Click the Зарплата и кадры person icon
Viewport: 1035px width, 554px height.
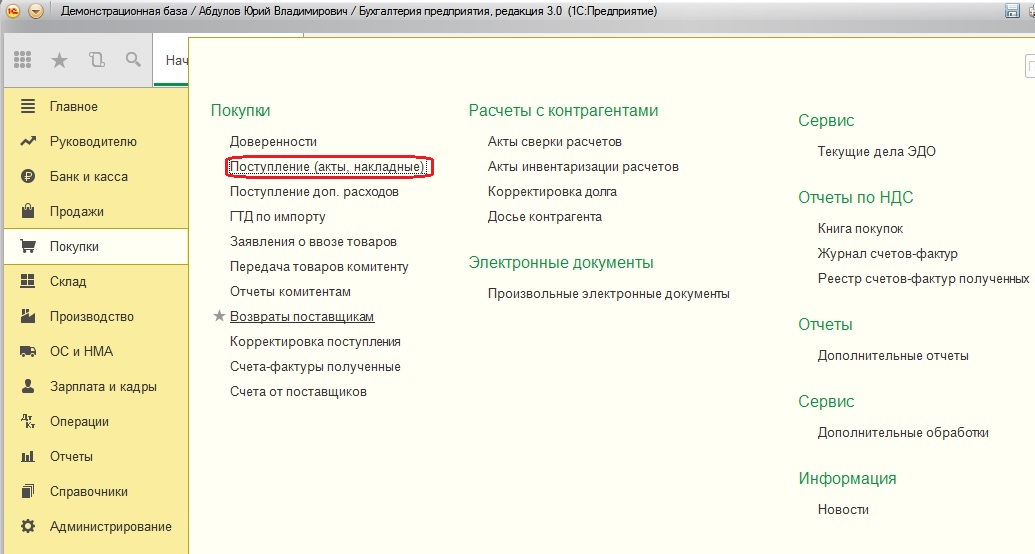[x=28, y=386]
